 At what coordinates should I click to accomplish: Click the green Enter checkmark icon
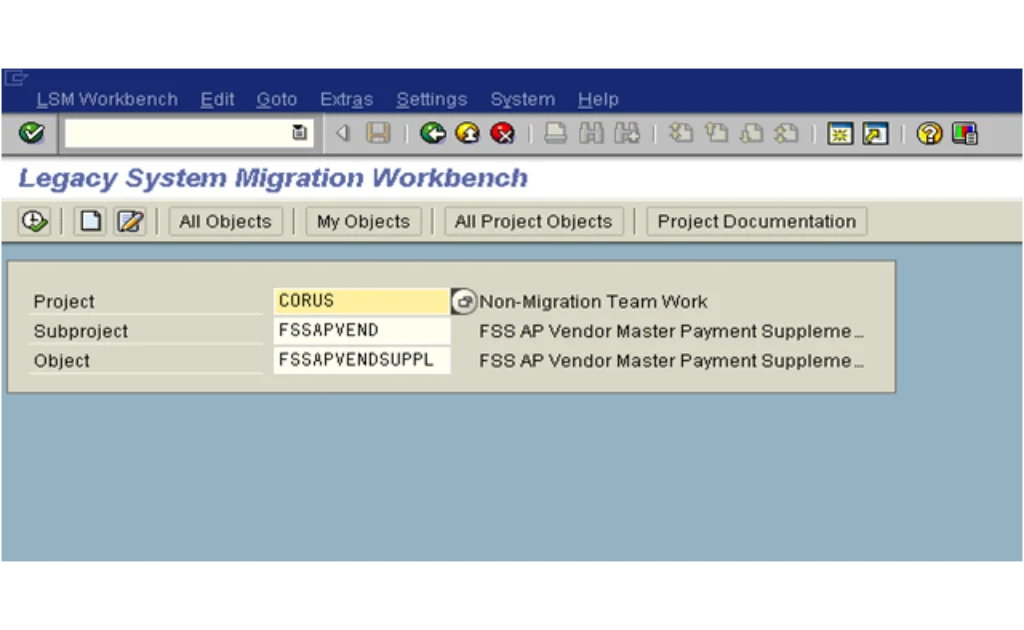[31, 133]
